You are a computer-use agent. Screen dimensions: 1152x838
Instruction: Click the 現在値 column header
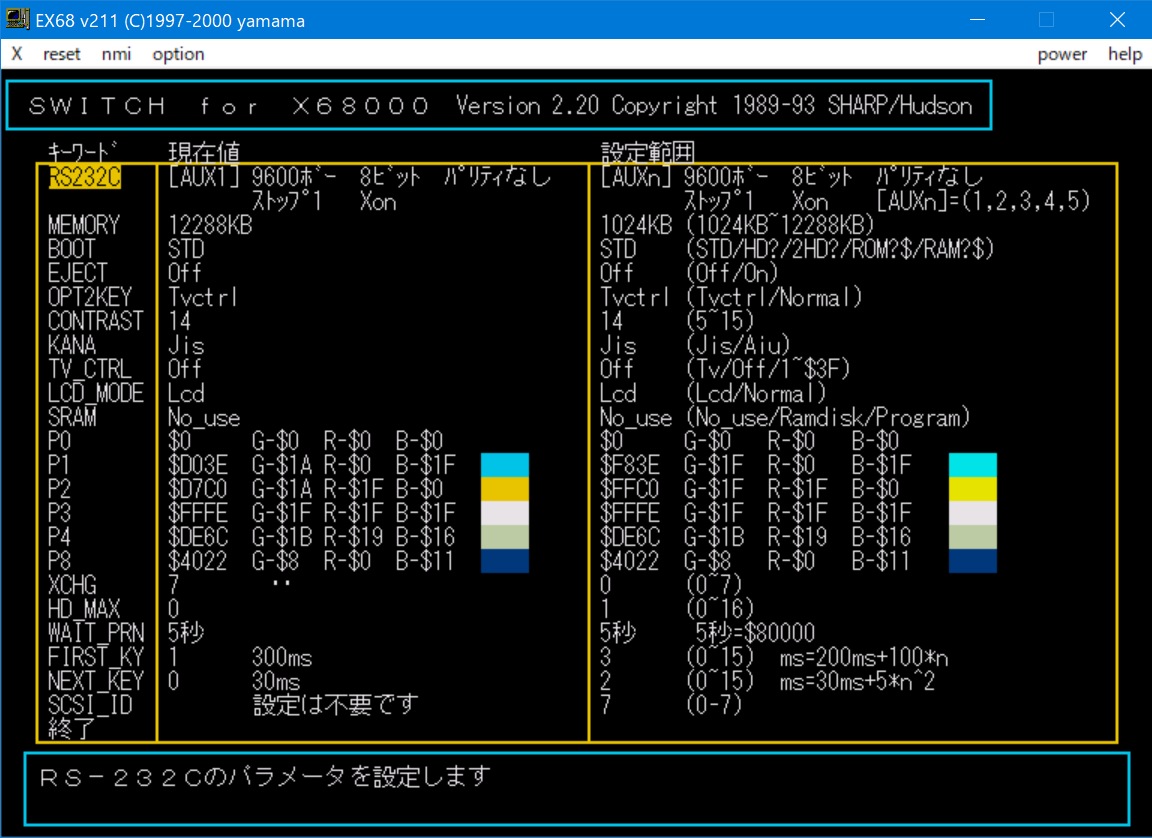[x=204, y=152]
